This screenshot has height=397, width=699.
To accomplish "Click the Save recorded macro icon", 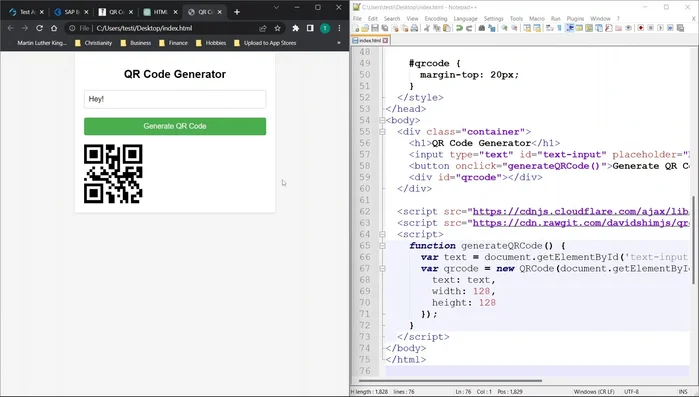I will (680, 28).
